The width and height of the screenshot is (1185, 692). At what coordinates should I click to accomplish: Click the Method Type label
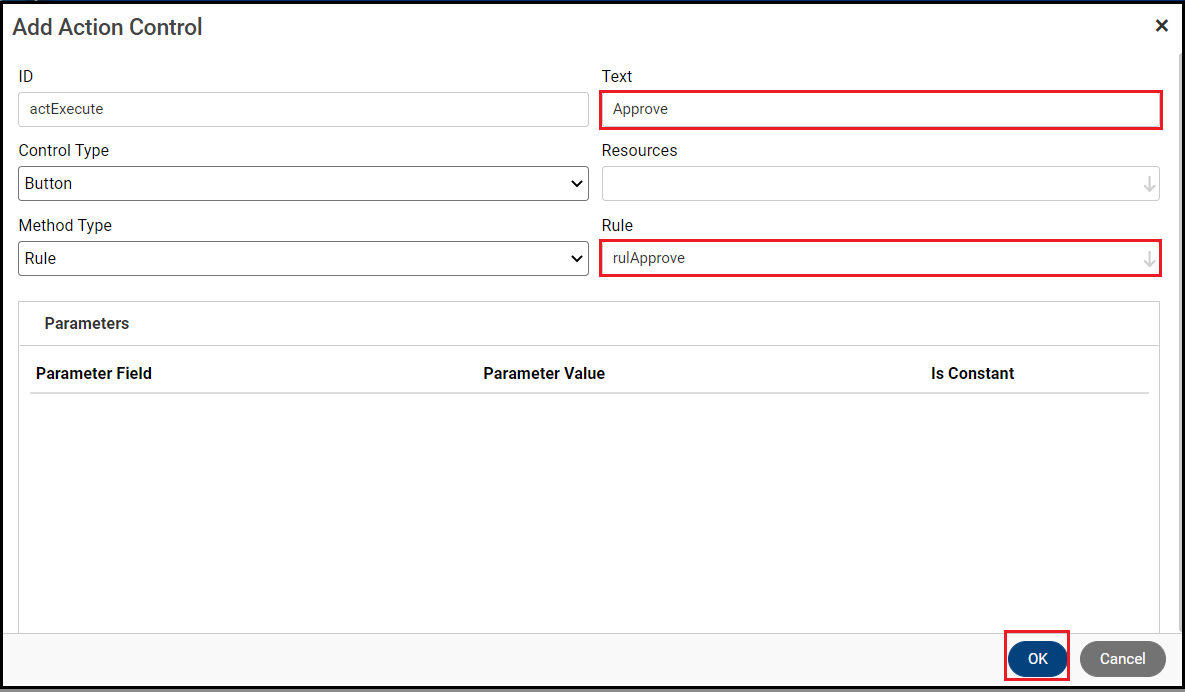point(65,225)
